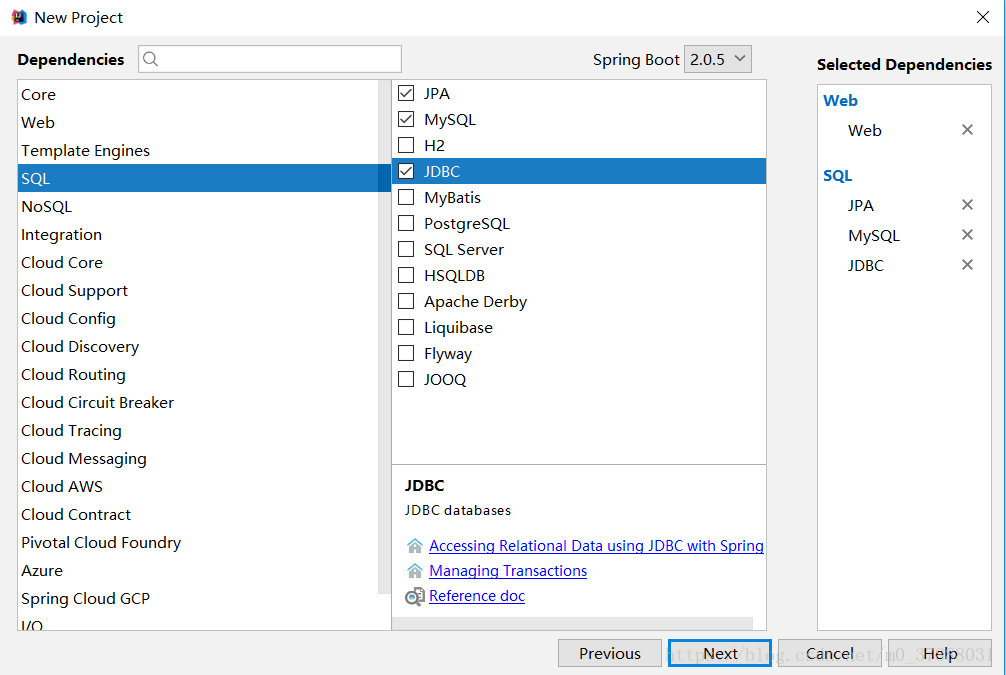
Task: Open the Managing Transactions link
Action: point(507,571)
